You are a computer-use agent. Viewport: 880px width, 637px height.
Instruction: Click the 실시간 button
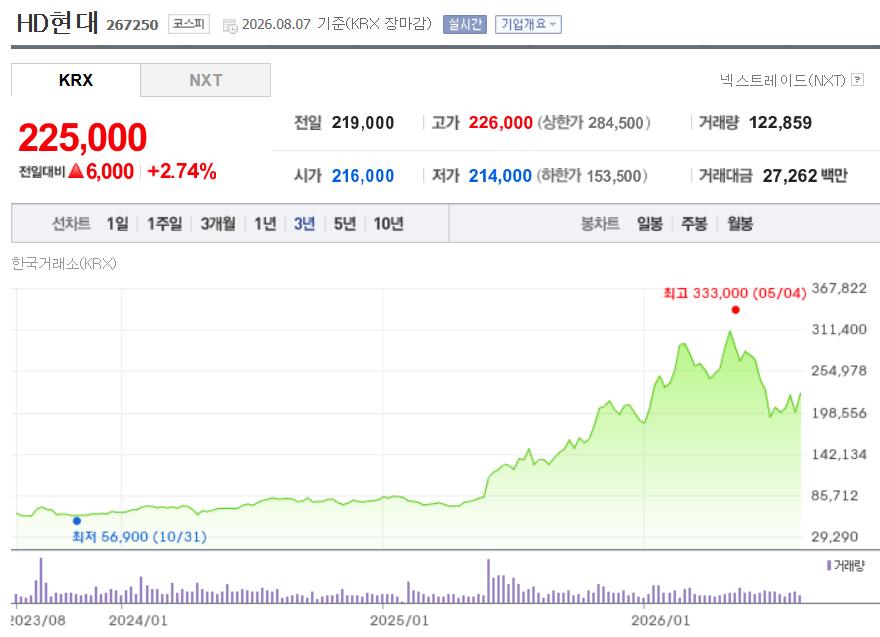pyautogui.click(x=465, y=24)
